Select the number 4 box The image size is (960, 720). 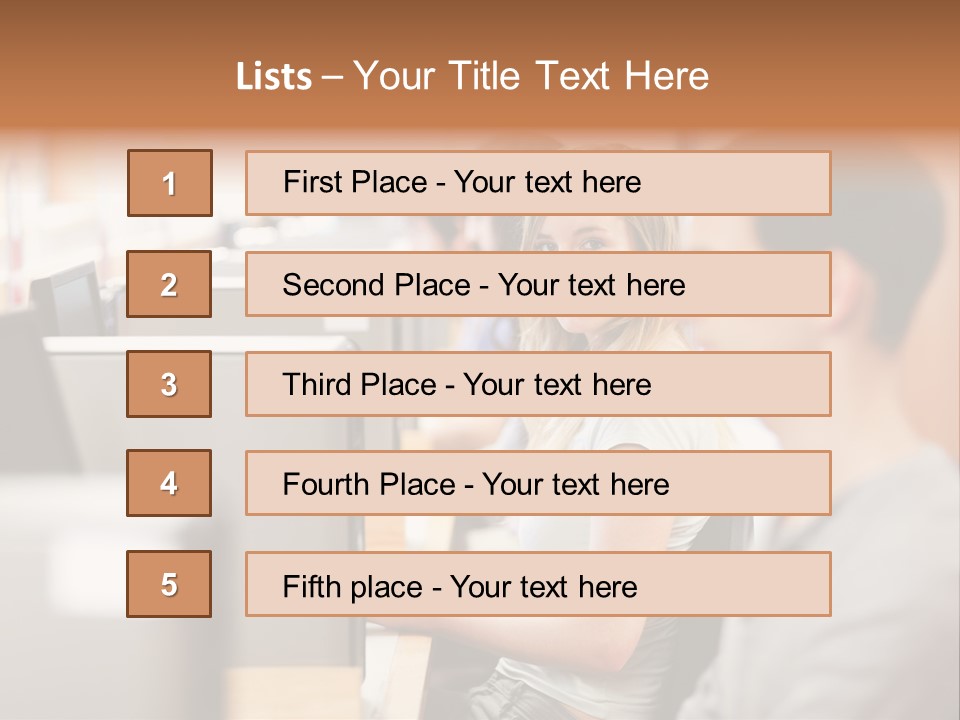tap(169, 483)
